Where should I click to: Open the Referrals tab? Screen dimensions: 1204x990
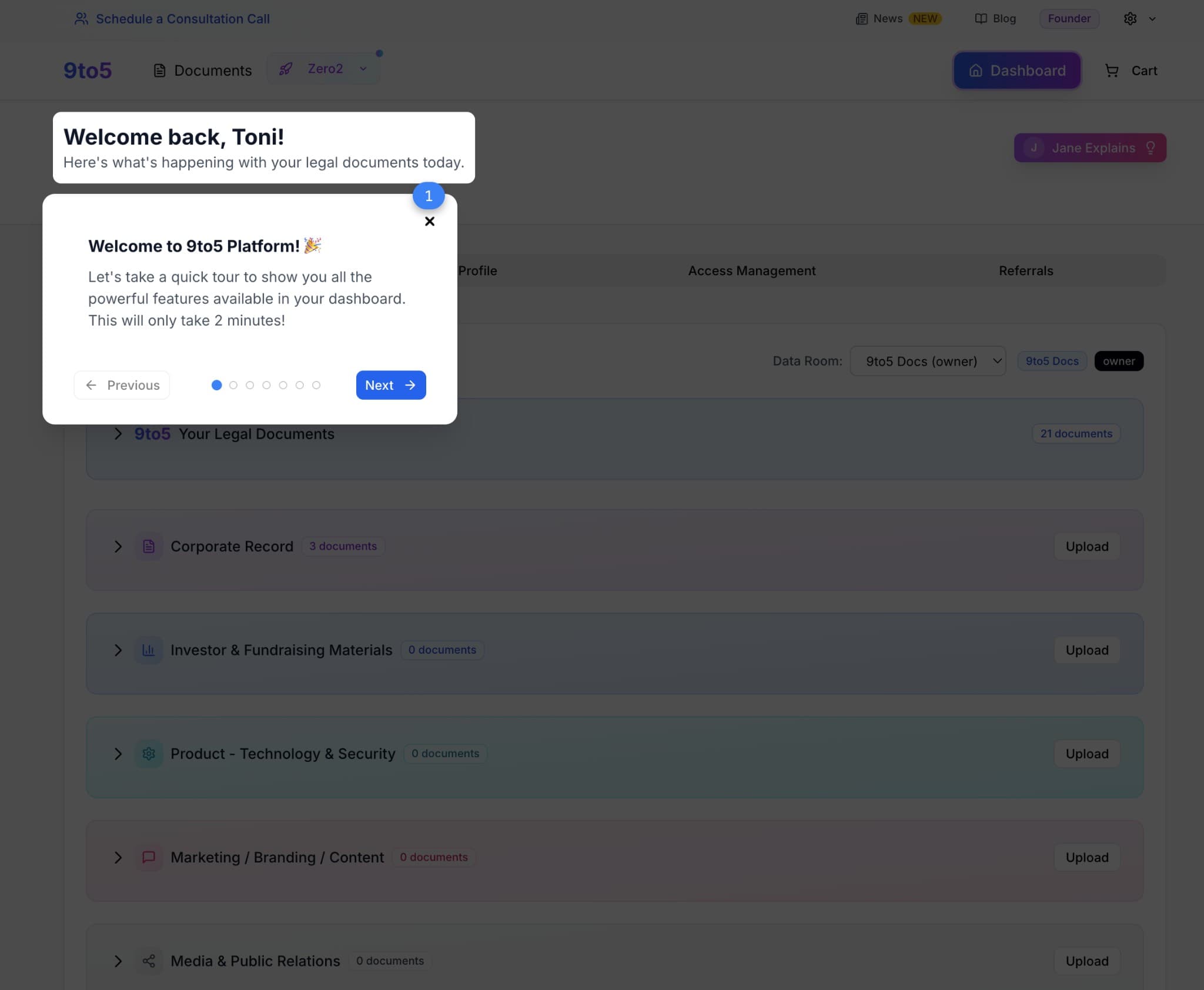point(1025,270)
